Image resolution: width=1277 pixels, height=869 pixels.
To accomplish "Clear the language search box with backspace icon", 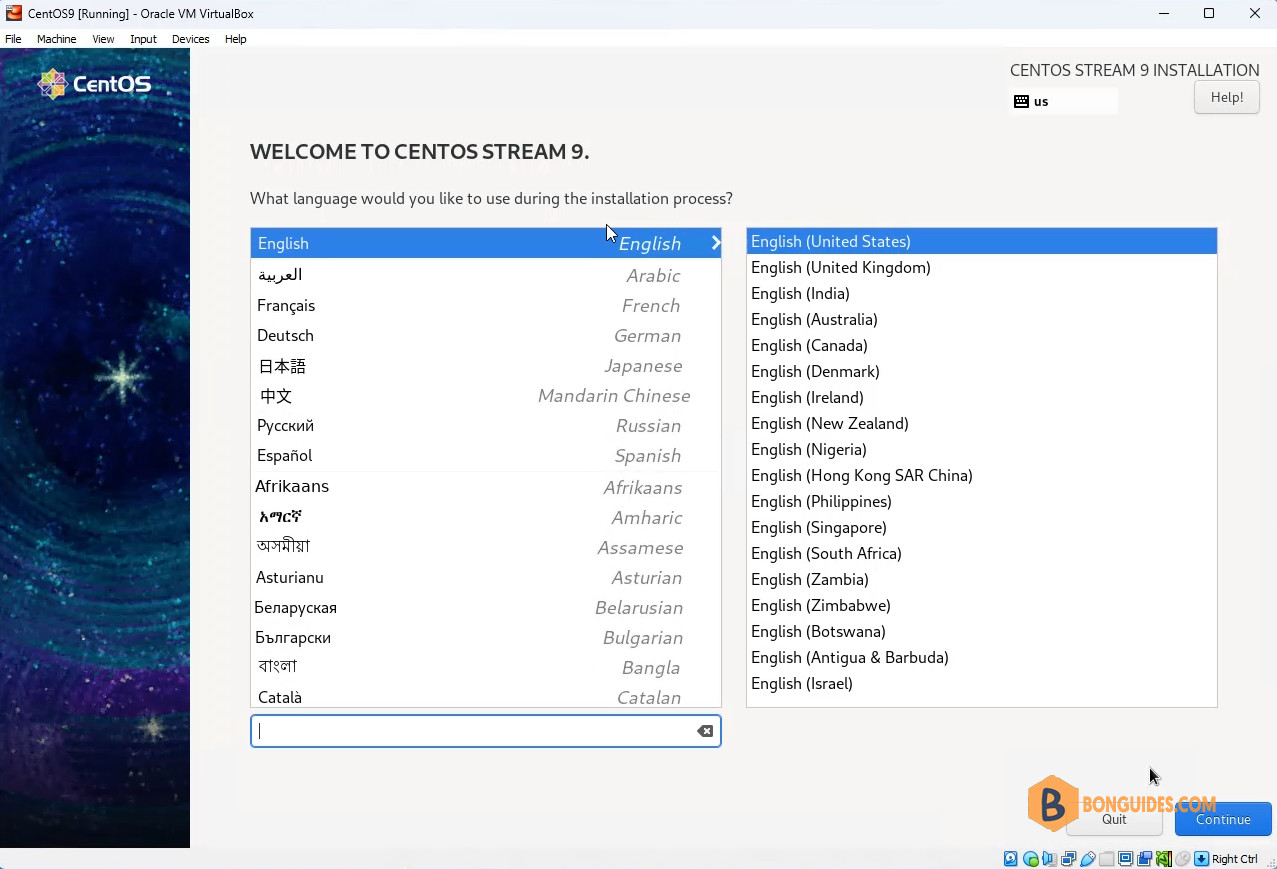I will [x=705, y=731].
